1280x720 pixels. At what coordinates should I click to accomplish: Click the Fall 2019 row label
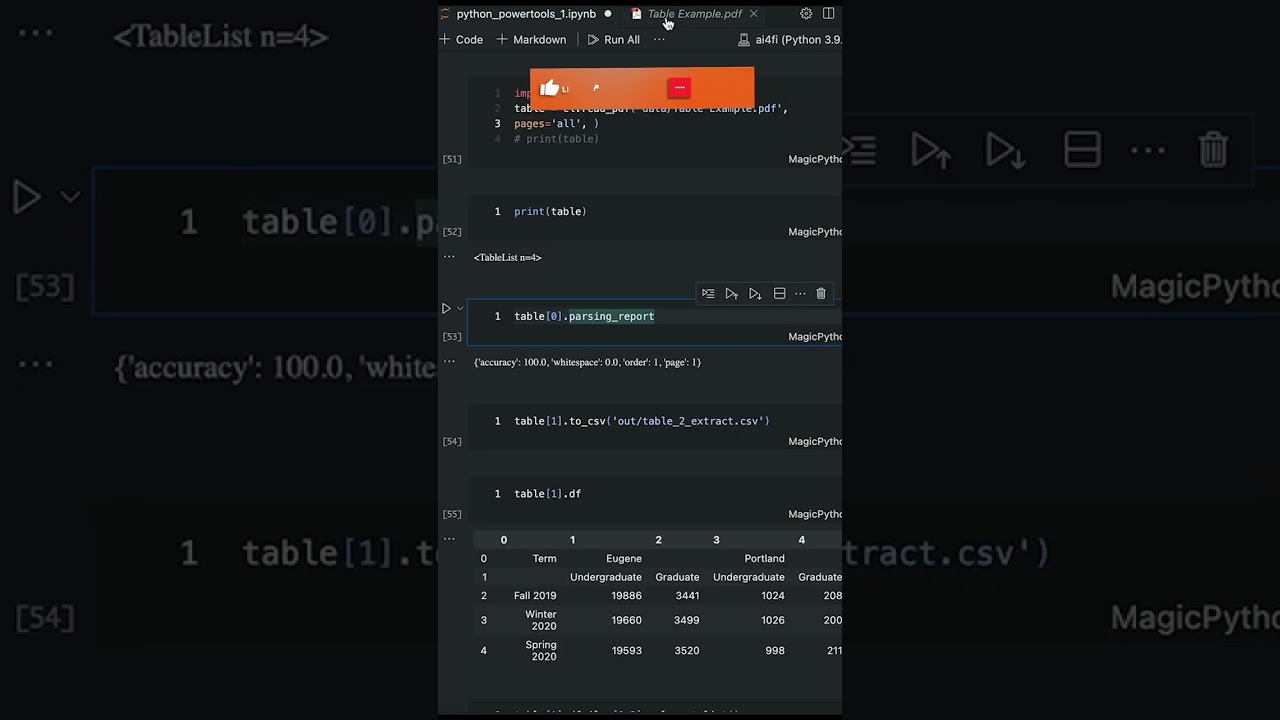535,596
